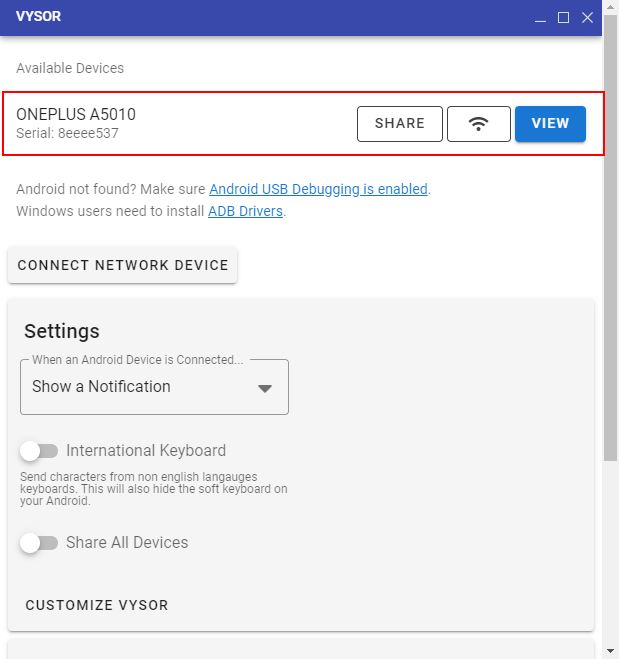Image resolution: width=619 pixels, height=659 pixels.
Task: Click the VIEW button for ONEPLUS A5010
Action: (550, 124)
